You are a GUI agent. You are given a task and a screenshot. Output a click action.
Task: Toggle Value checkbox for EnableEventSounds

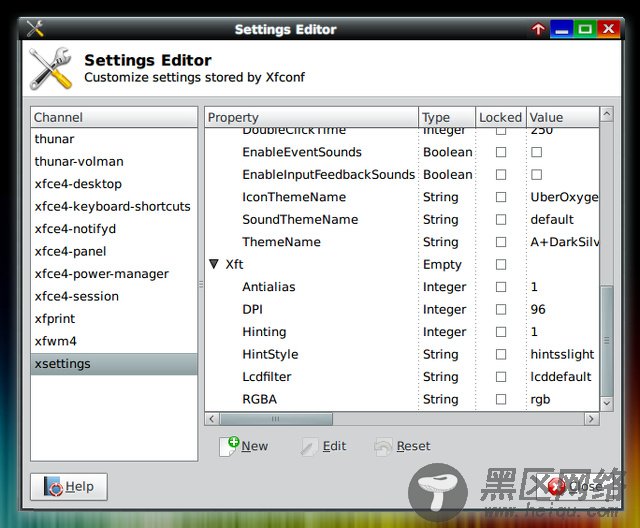(x=536, y=152)
